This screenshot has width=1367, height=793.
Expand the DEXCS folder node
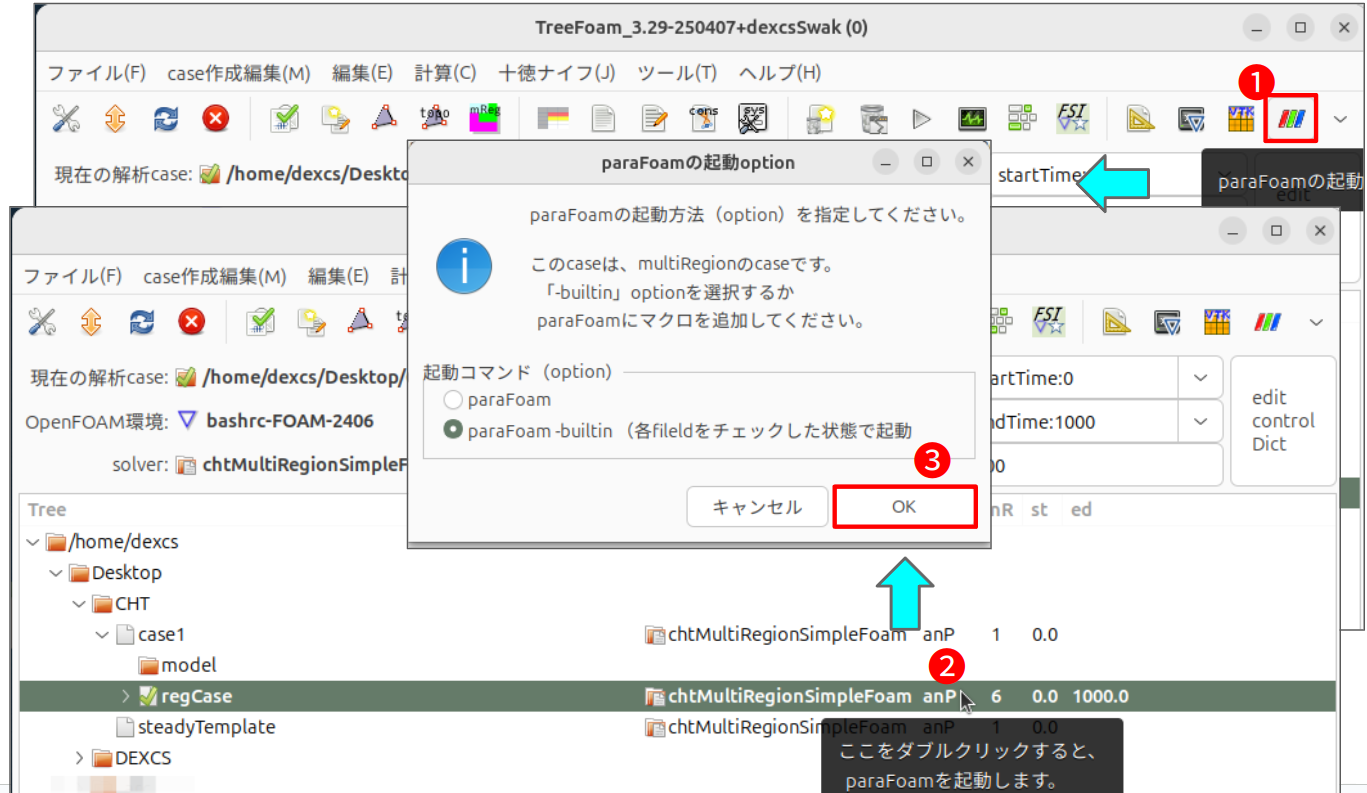point(79,758)
